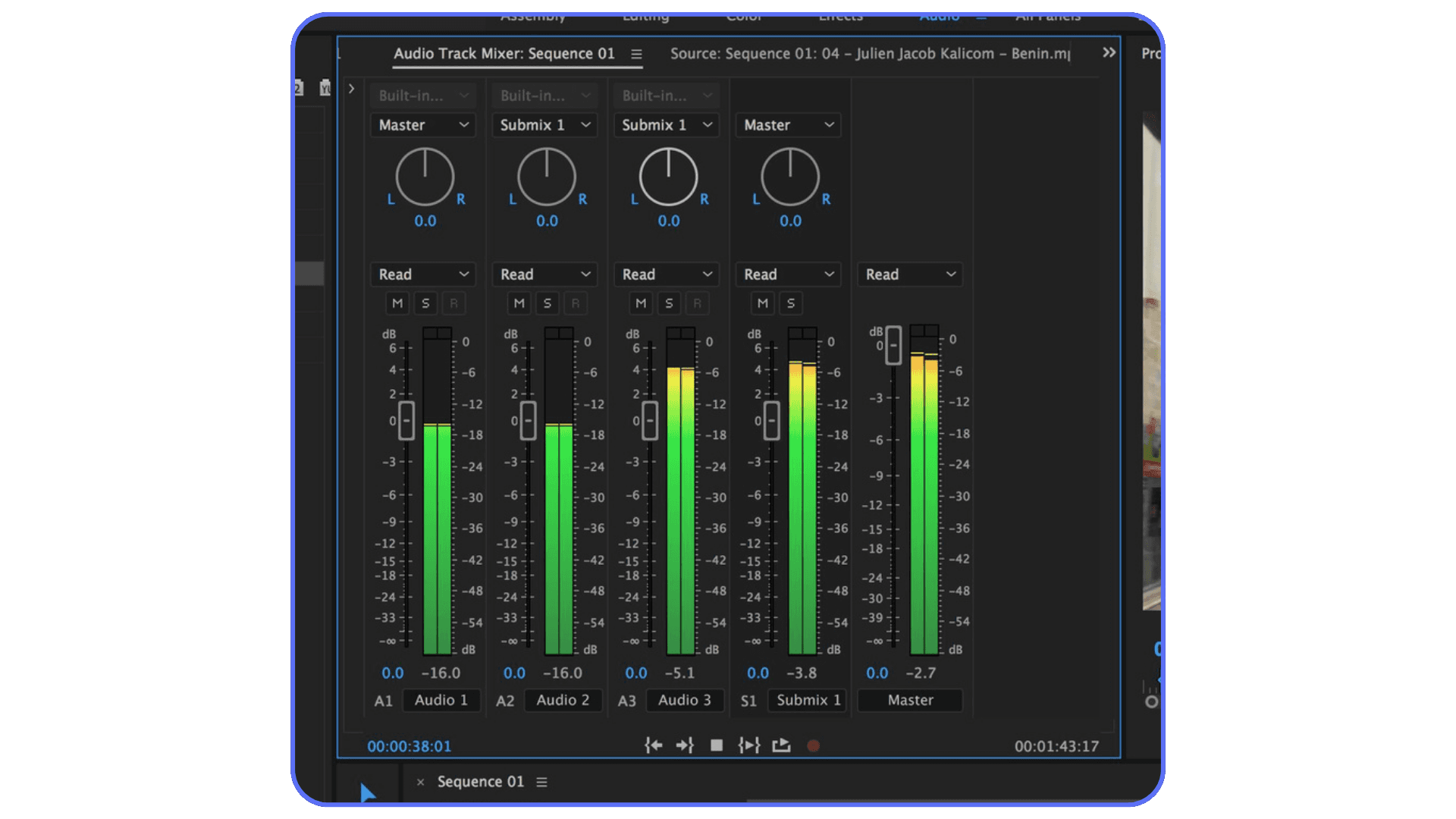Click the 00:00:38:01 timecode field
This screenshot has width=1456, height=819.
(409, 745)
